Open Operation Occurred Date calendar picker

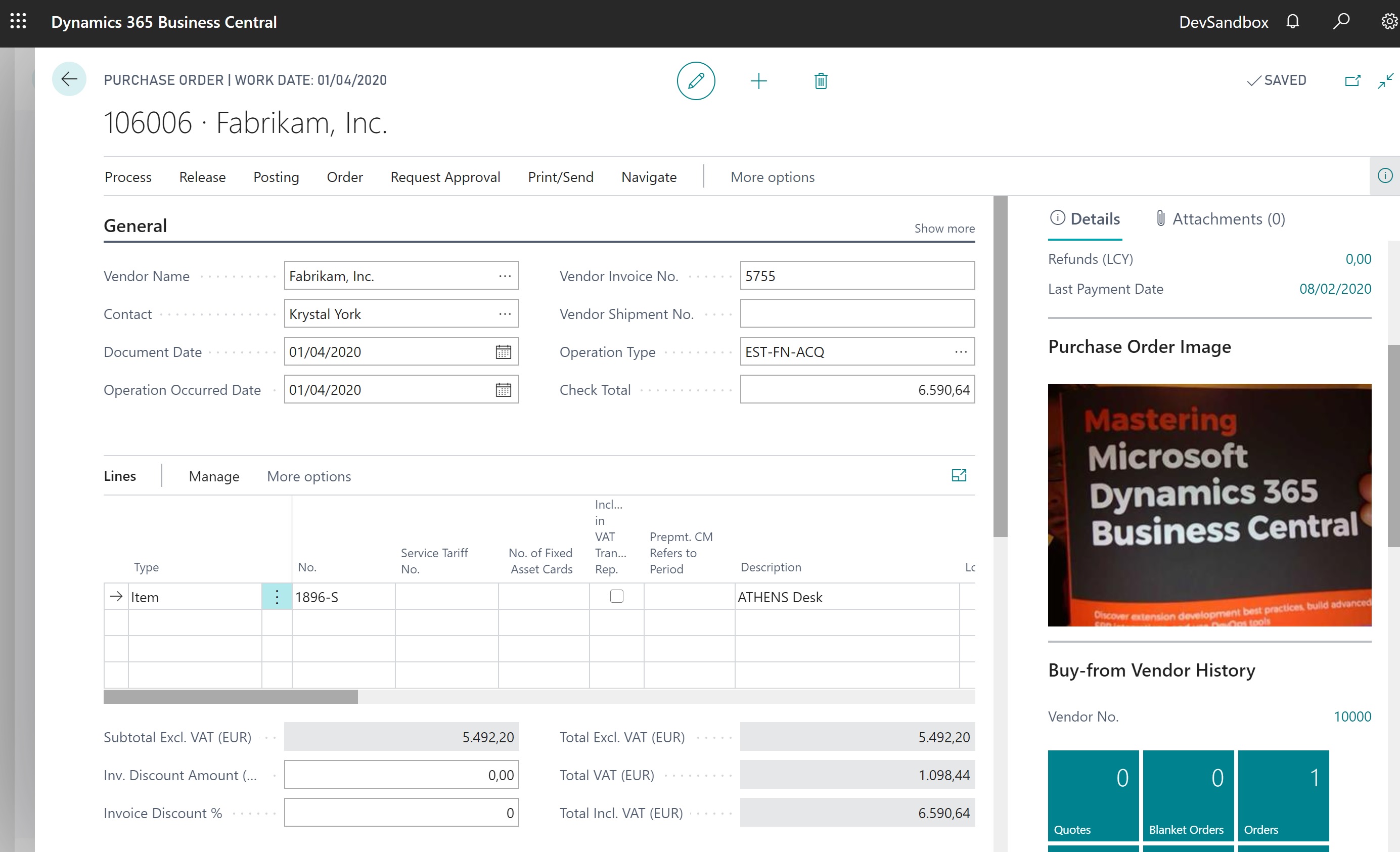pos(504,390)
